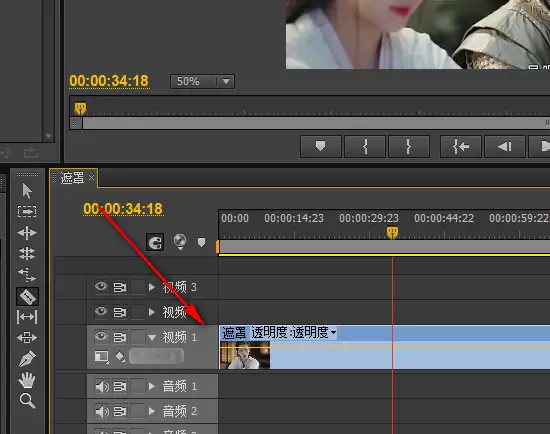Select the Pen tool

tap(27, 359)
